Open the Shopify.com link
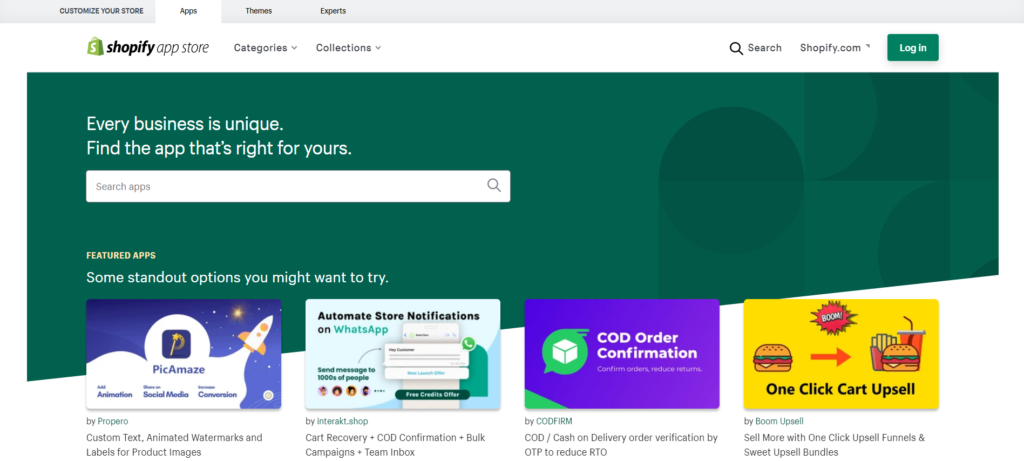This screenshot has height=461, width=1024. (x=835, y=48)
